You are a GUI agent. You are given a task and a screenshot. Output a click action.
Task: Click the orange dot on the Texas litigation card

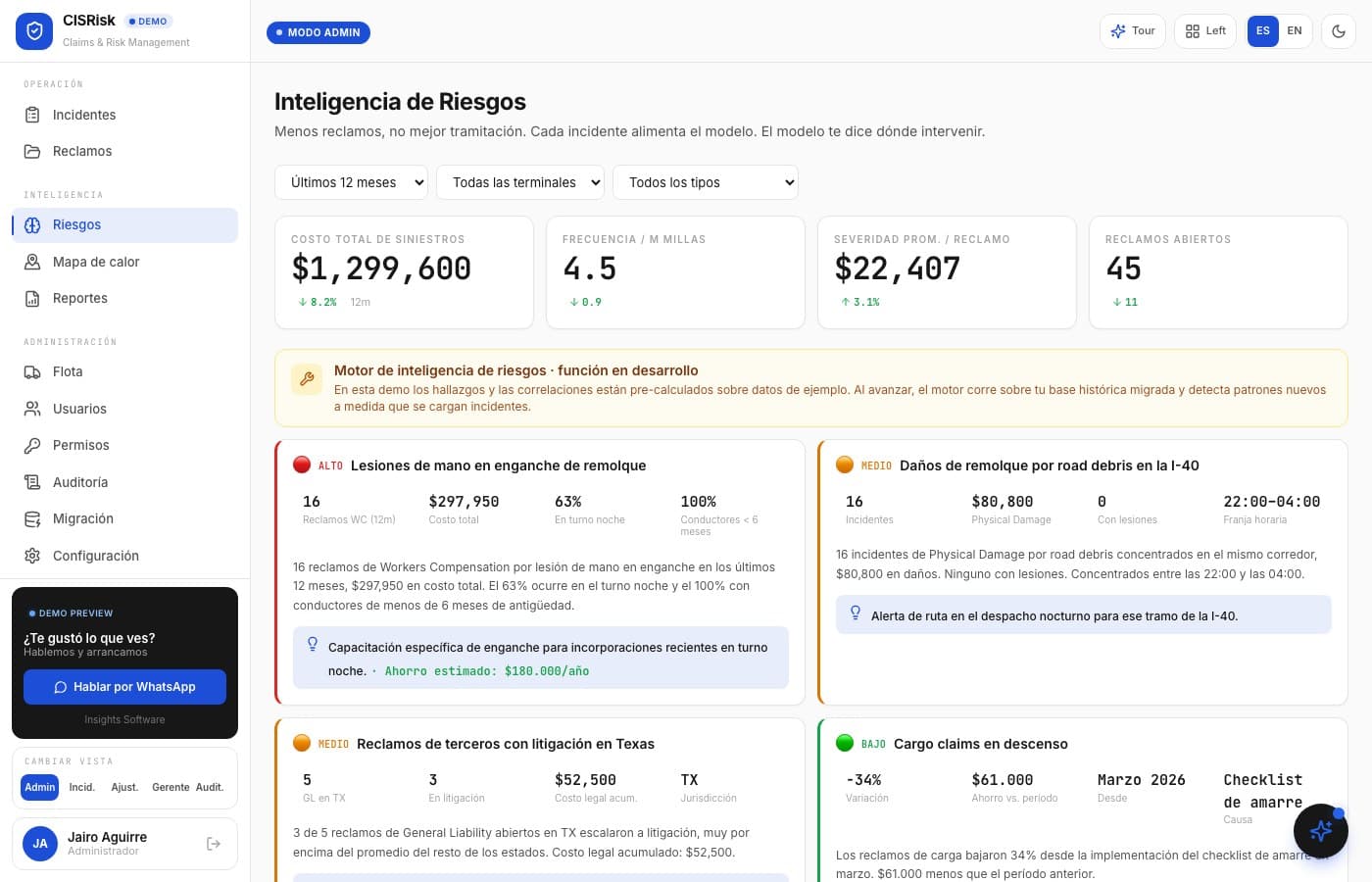(x=302, y=743)
